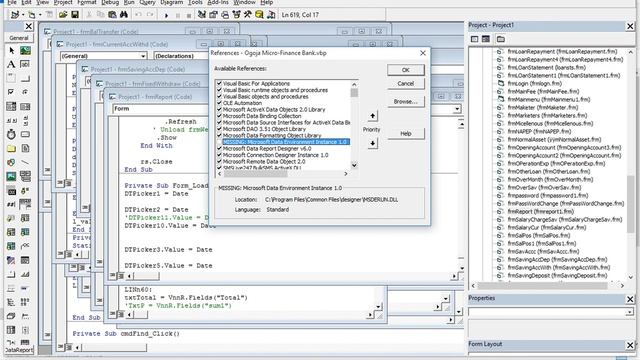This screenshot has width=640, height=360.
Task: Open Project Explorer from the toolbar
Action: click(202, 15)
